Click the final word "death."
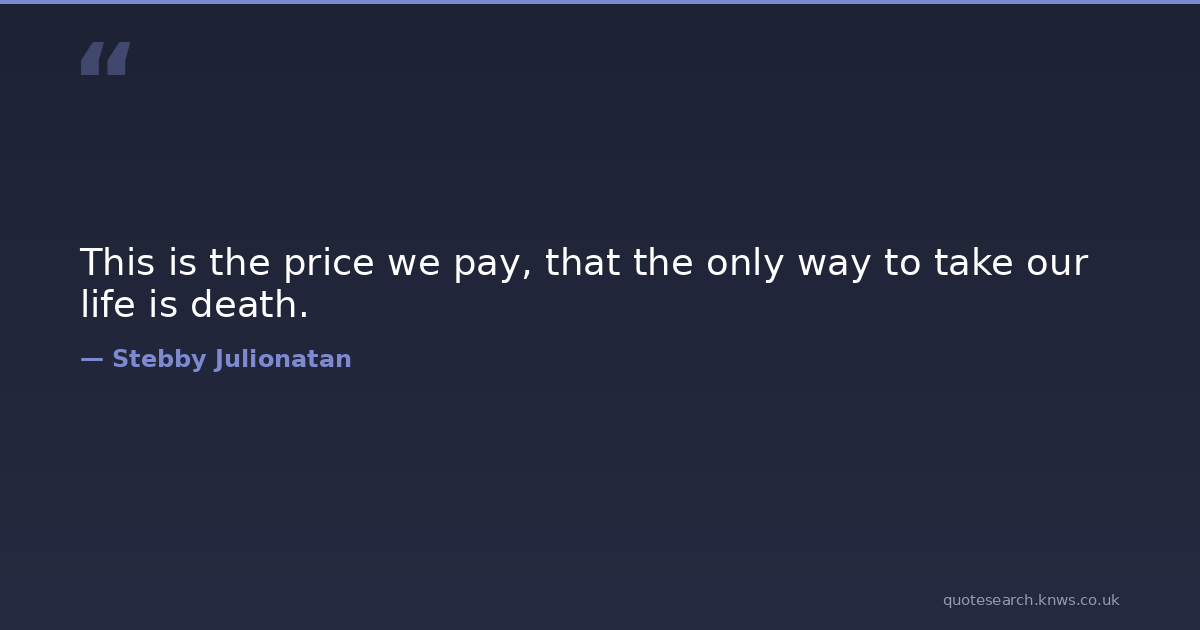The image size is (1200, 630). [250, 305]
